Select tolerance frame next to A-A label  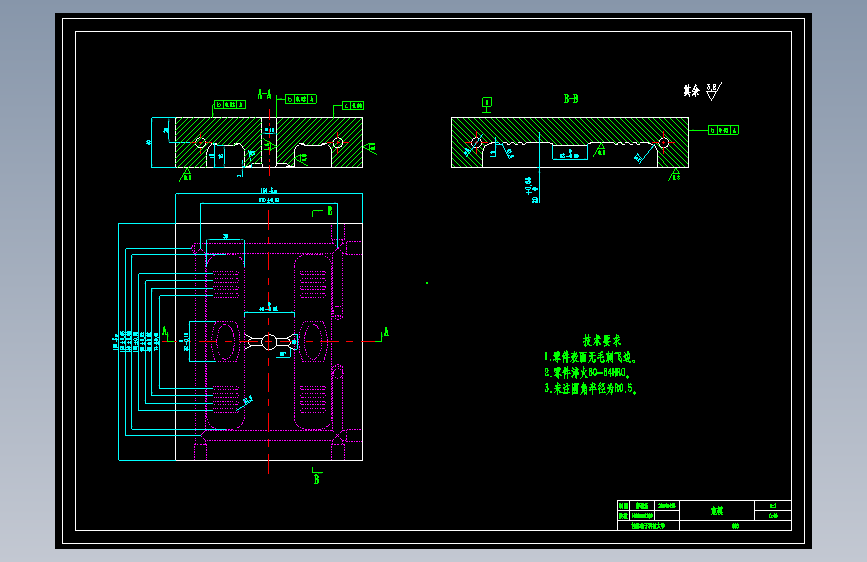click(301, 99)
